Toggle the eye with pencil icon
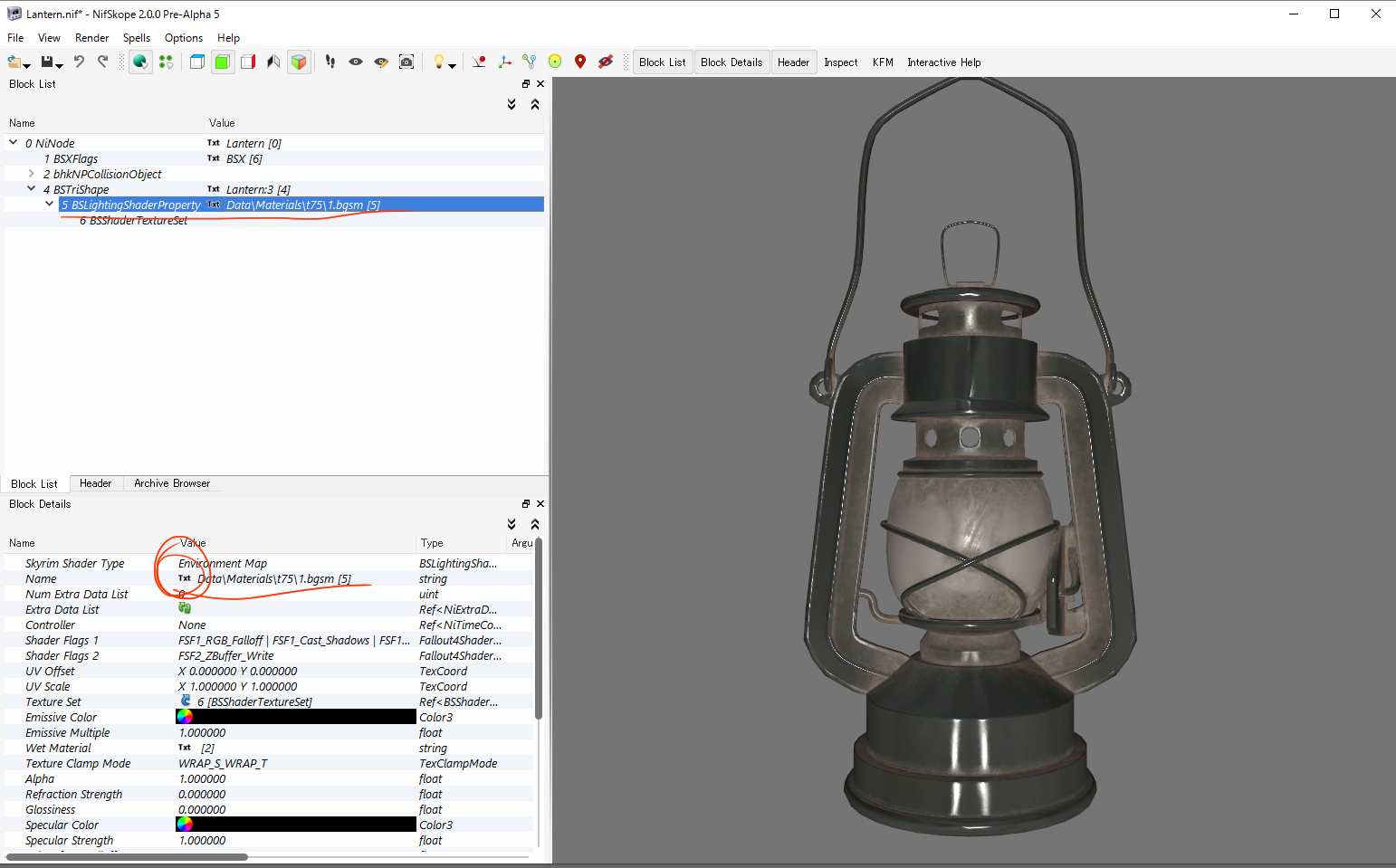This screenshot has width=1396, height=868. click(x=381, y=62)
